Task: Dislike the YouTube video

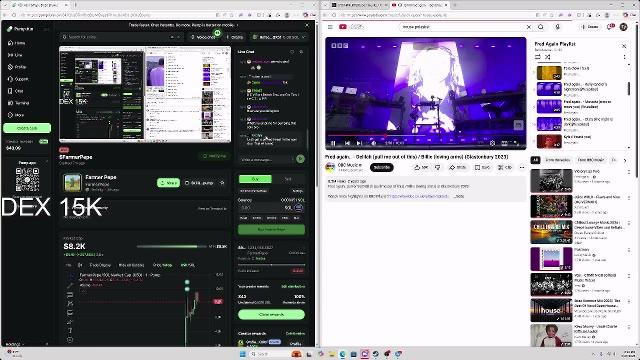Action: point(438,167)
